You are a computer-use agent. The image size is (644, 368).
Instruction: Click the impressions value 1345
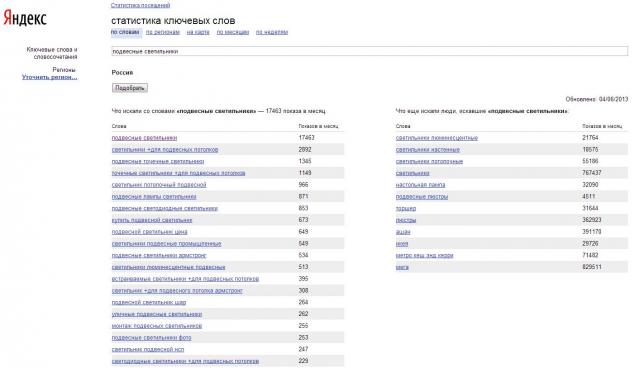click(x=305, y=161)
